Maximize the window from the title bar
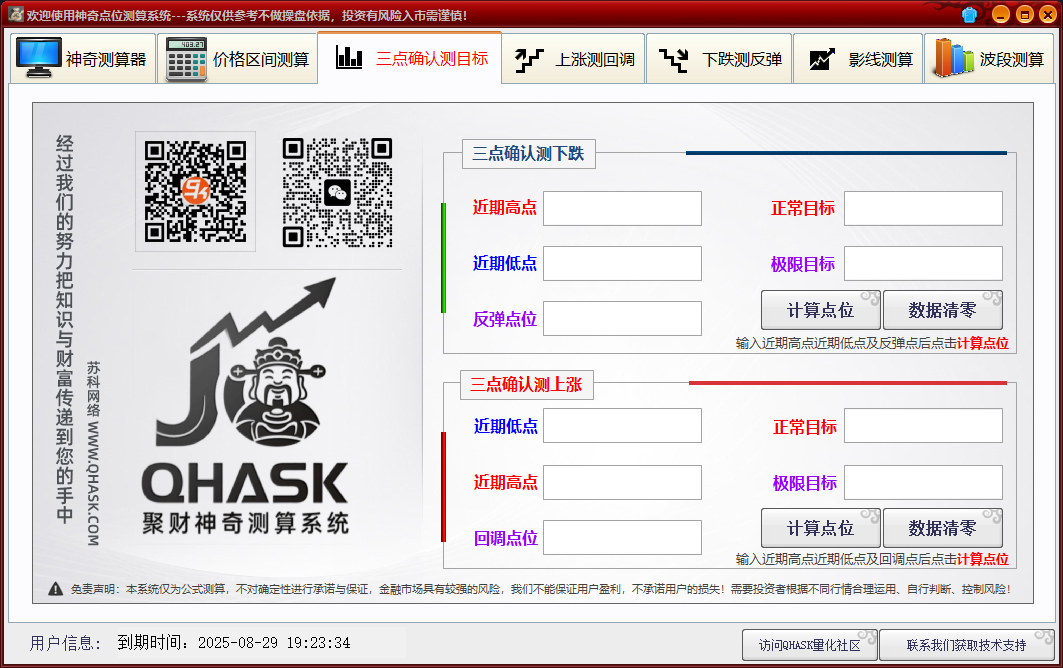The image size is (1063, 668). point(1024,14)
